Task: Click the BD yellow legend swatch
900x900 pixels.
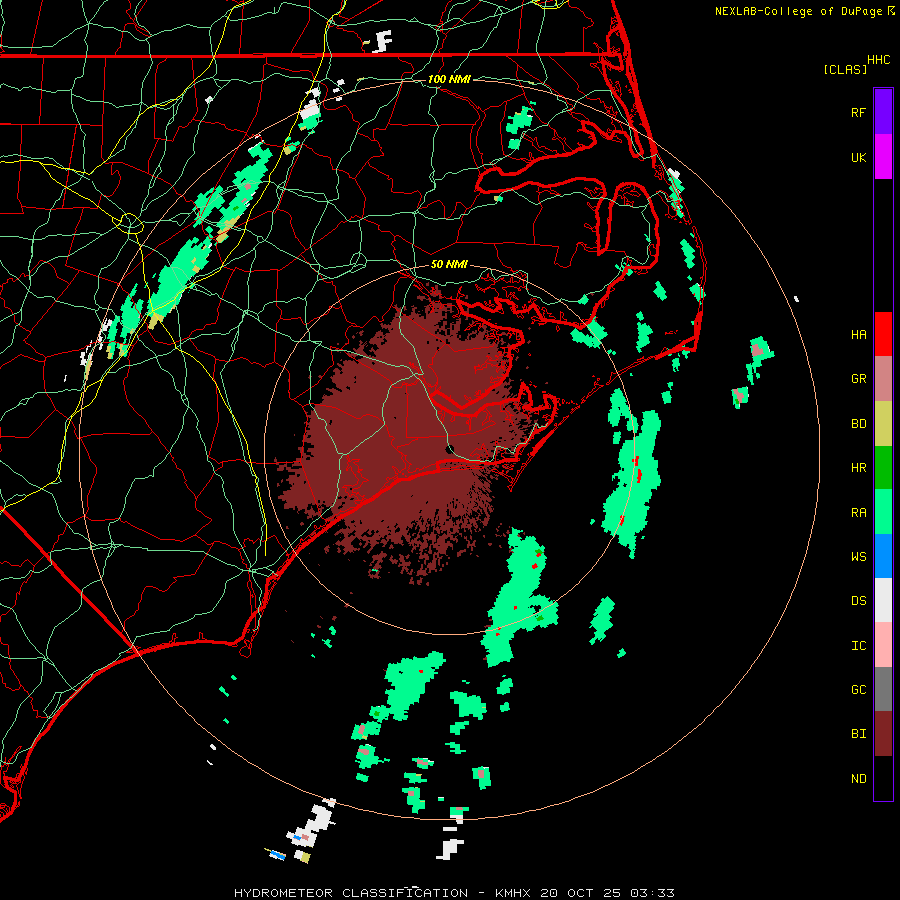Action: (883, 423)
